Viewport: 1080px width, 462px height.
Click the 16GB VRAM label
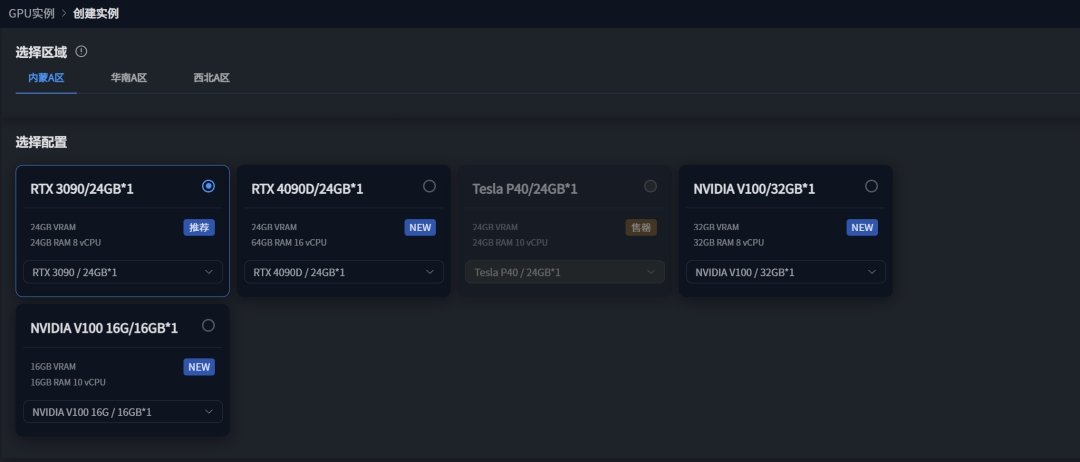pos(53,366)
